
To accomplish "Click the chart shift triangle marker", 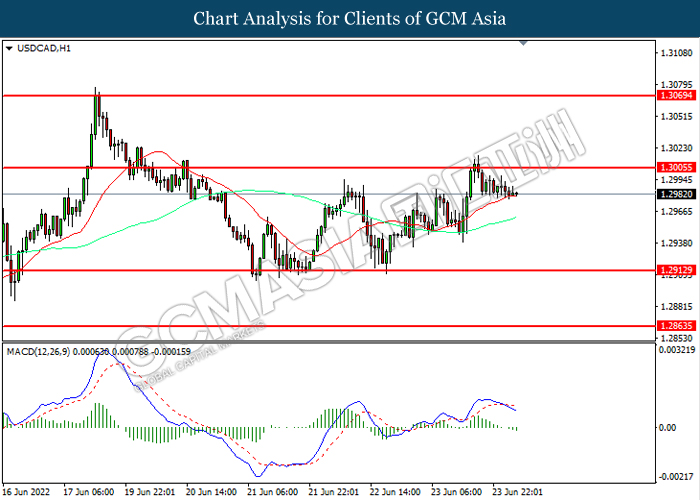I will [523, 43].
